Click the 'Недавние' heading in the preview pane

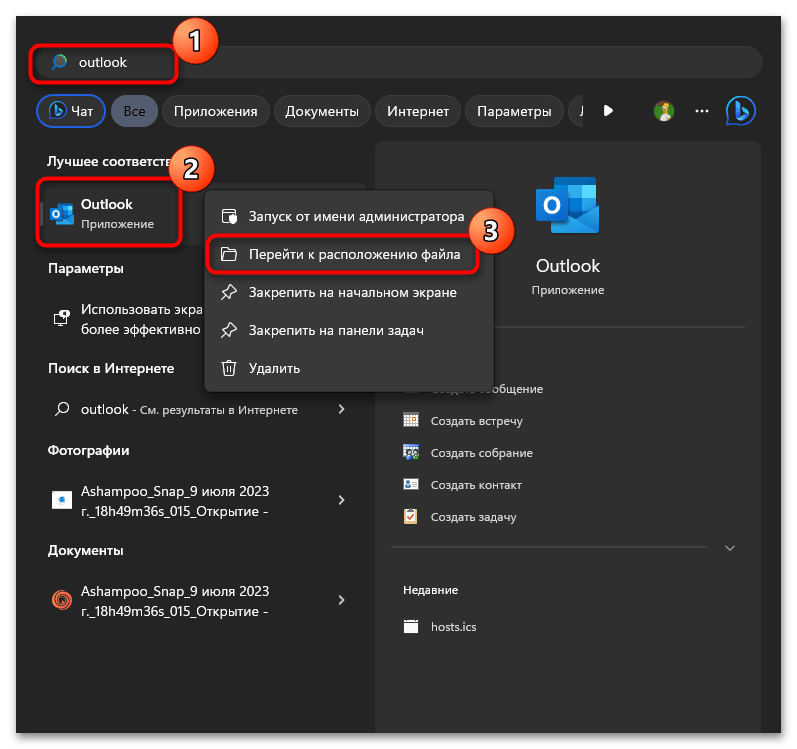pyautogui.click(x=431, y=590)
